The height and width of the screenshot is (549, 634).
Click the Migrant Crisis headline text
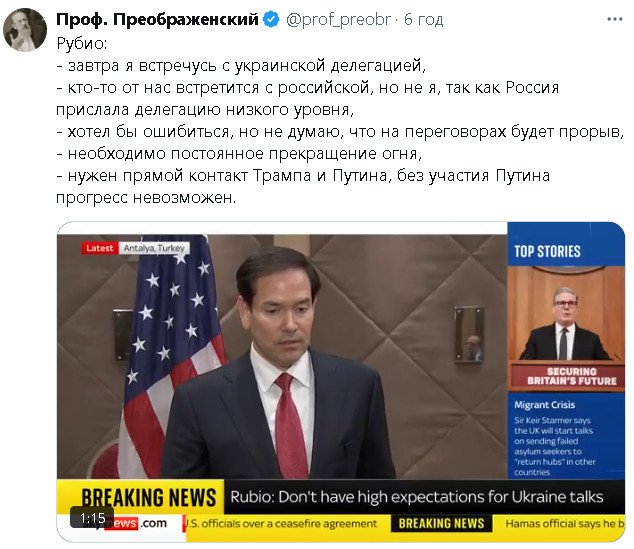(545, 405)
